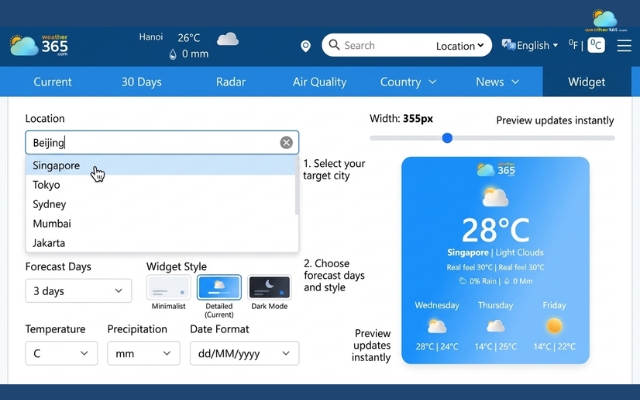Viewport: 640px width, 400px height.
Task: Open the Widget tab
Action: point(587,82)
